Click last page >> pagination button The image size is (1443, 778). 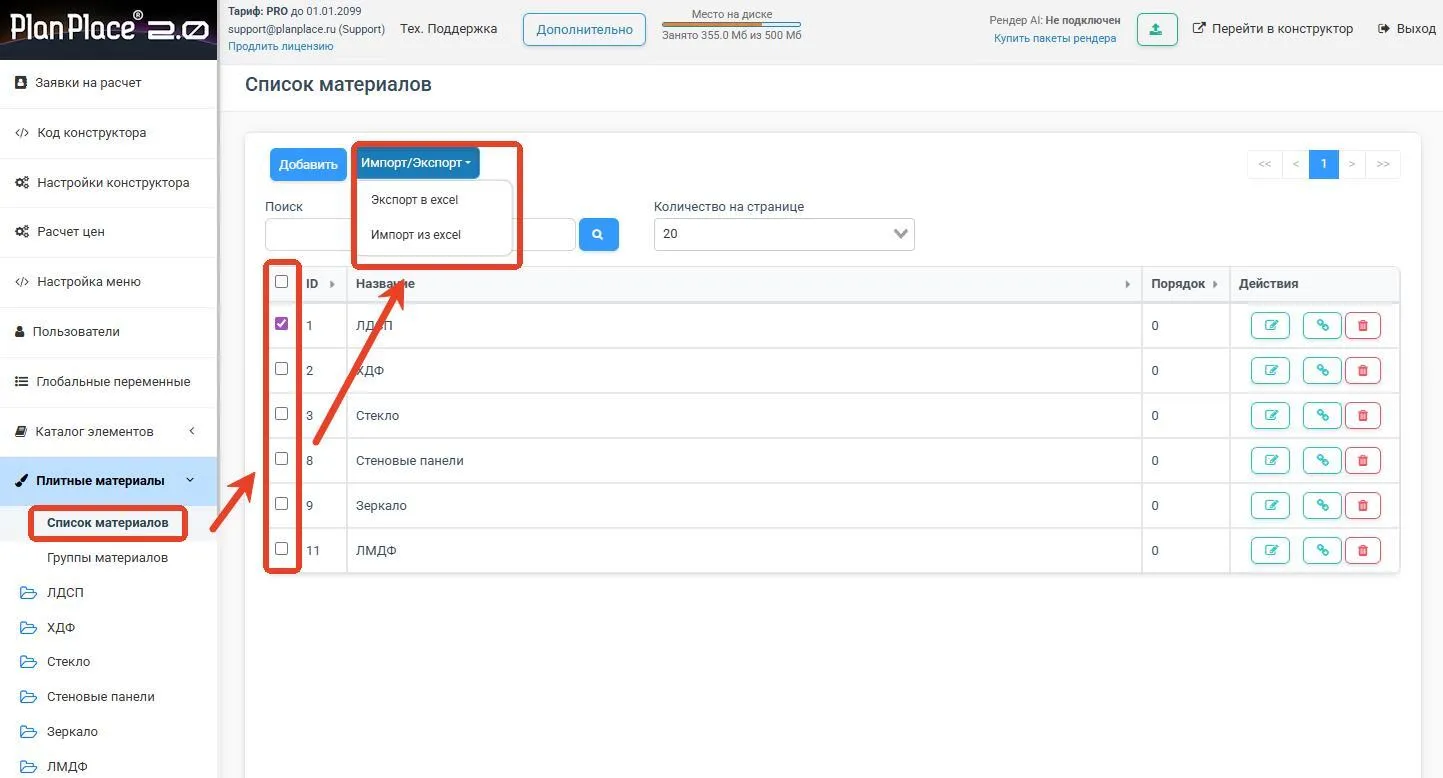[1383, 164]
